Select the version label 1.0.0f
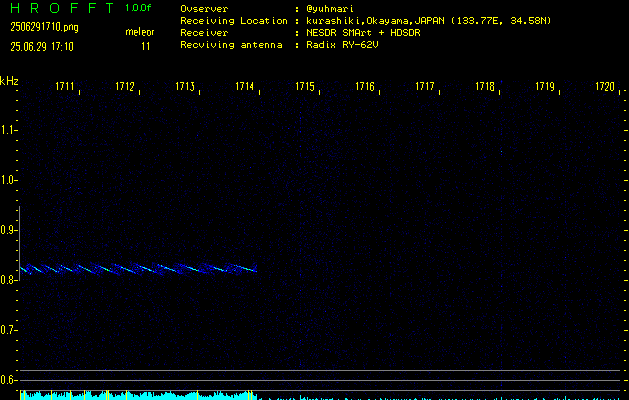This screenshot has width=629, height=400. pyautogui.click(x=138, y=8)
